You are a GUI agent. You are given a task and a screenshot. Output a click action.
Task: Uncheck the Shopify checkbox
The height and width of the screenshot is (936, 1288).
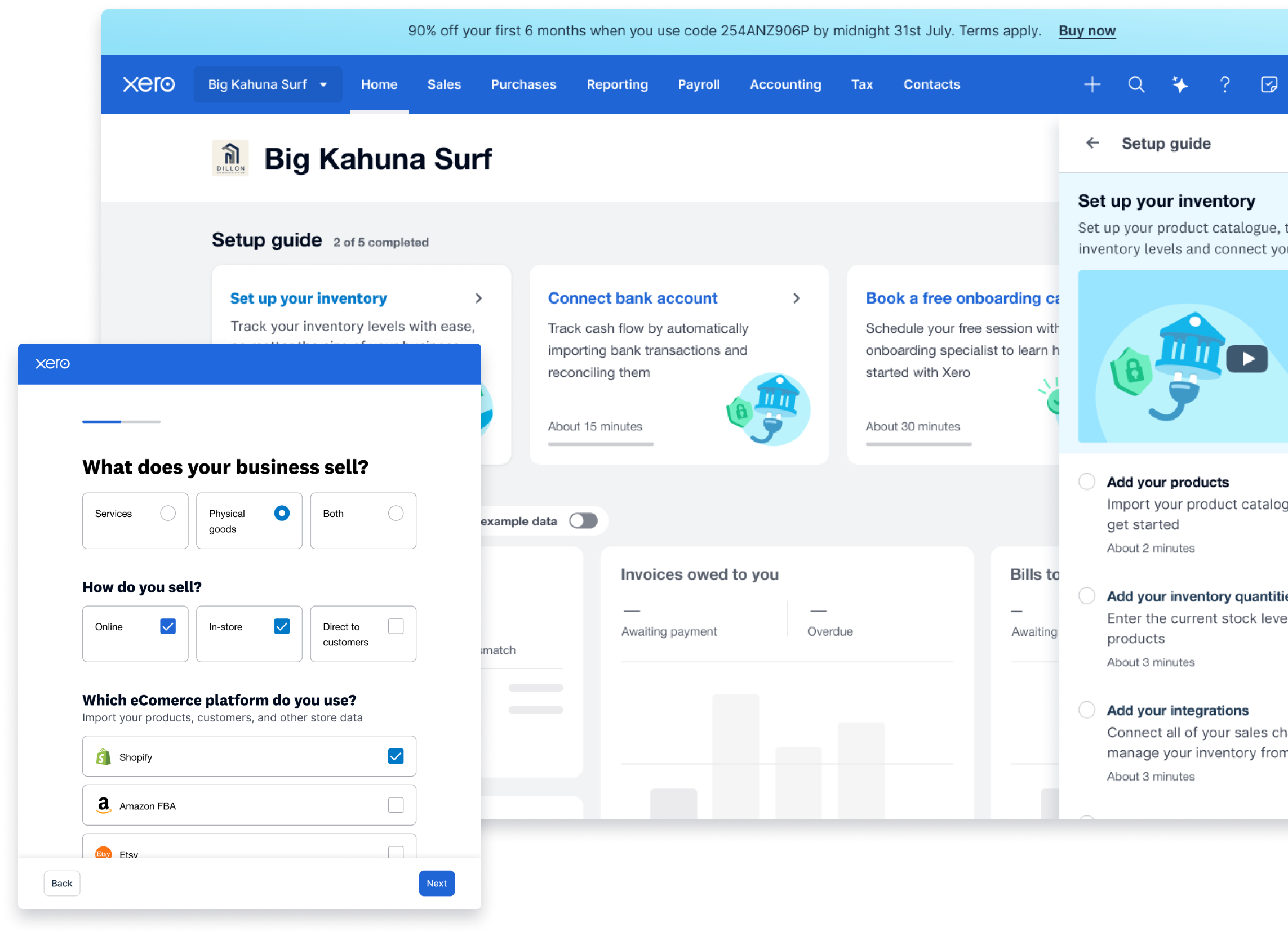[x=396, y=756]
